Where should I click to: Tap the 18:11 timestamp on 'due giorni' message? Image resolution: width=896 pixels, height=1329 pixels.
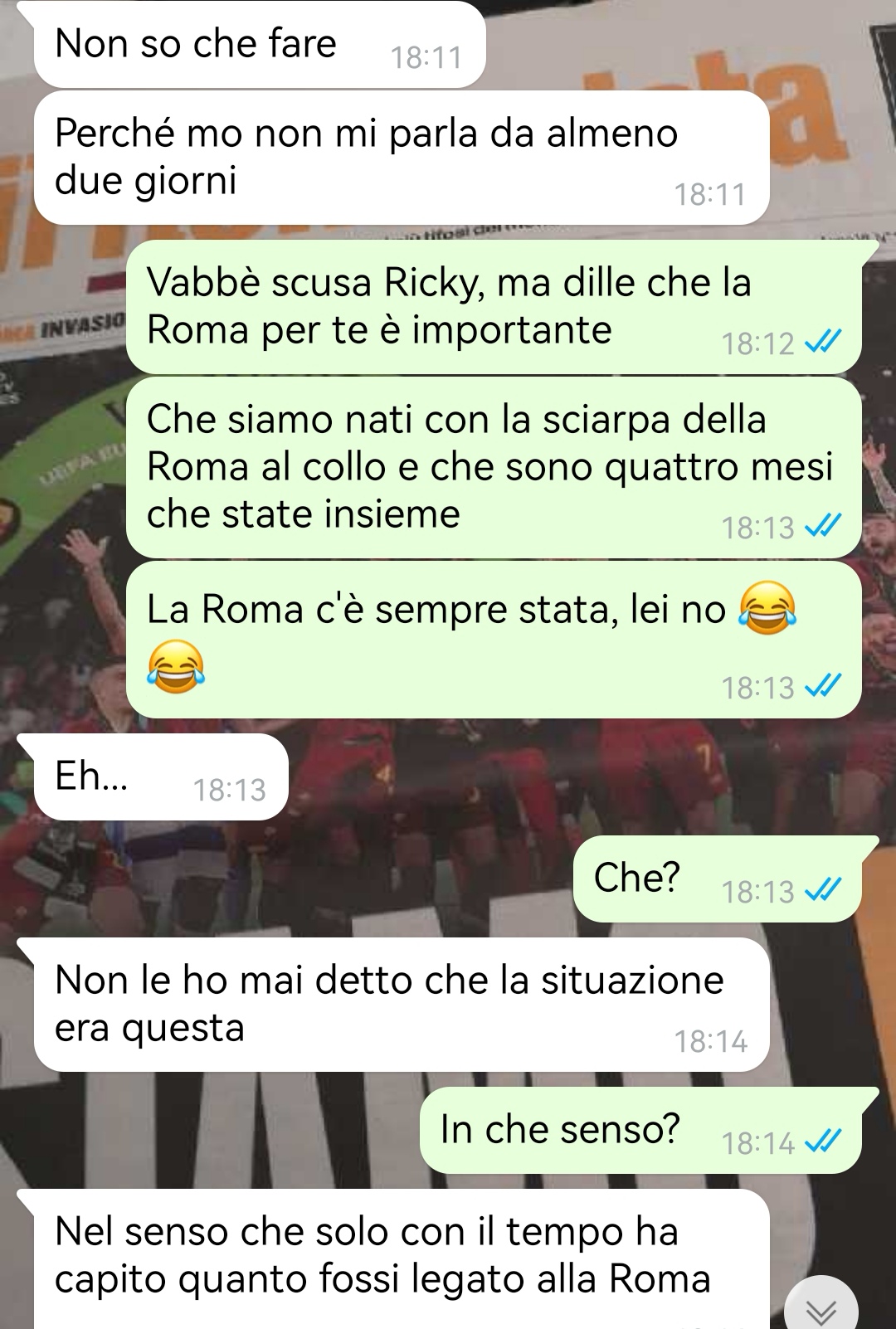[x=710, y=194]
